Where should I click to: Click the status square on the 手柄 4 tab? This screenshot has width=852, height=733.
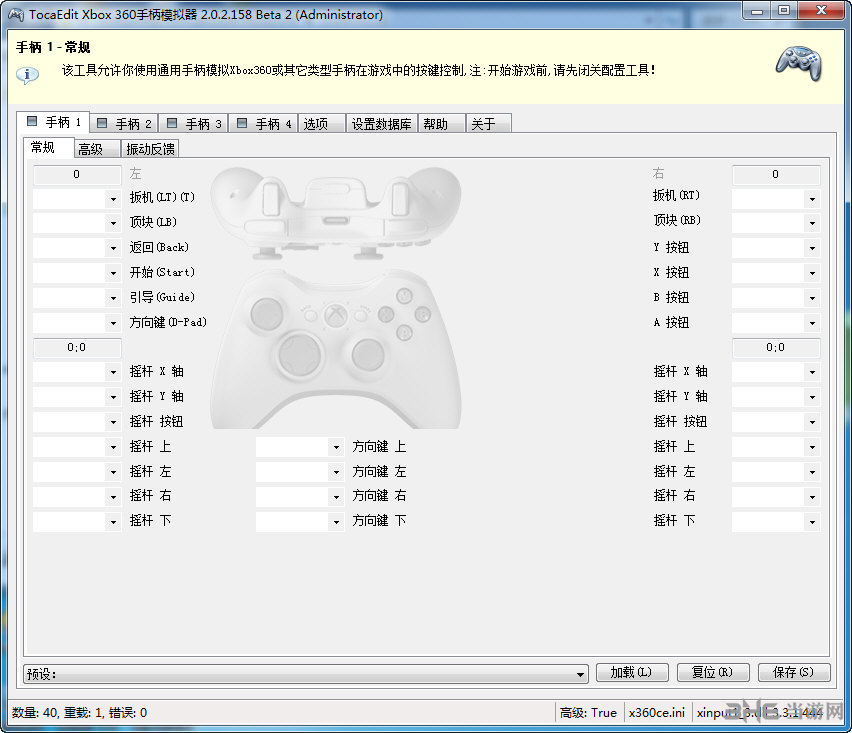tap(242, 123)
